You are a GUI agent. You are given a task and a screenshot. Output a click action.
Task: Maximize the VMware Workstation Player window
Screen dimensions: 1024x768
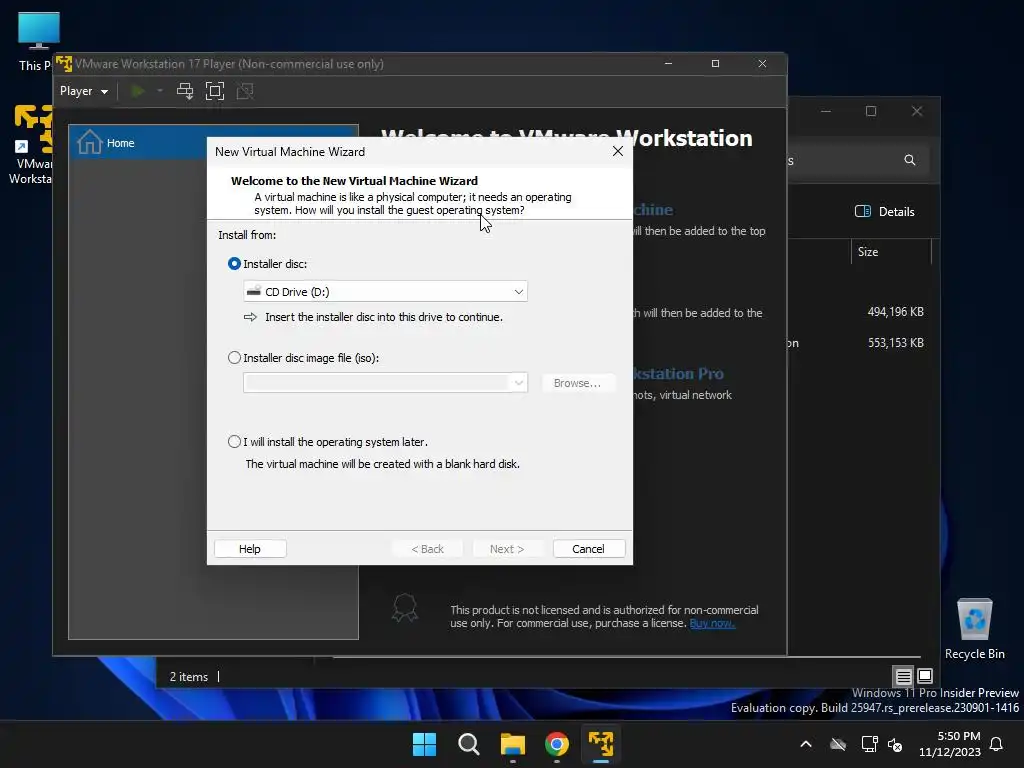(715, 63)
